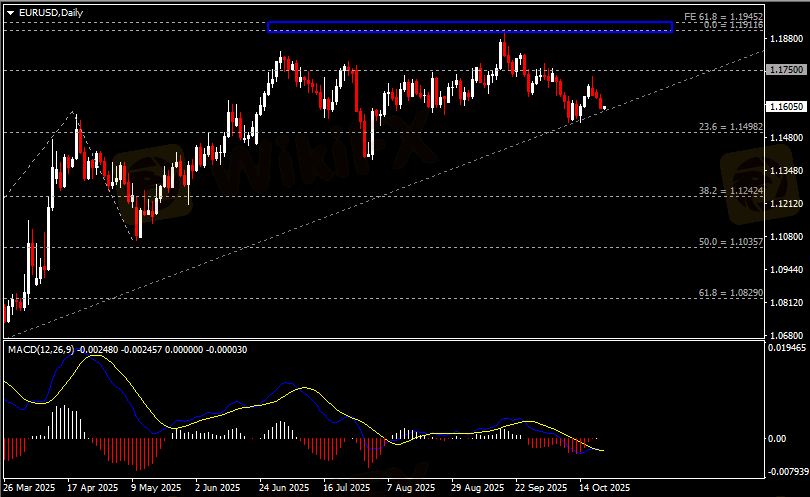
Task: Click the 0.019465 MACD scale value
Action: 785,347
